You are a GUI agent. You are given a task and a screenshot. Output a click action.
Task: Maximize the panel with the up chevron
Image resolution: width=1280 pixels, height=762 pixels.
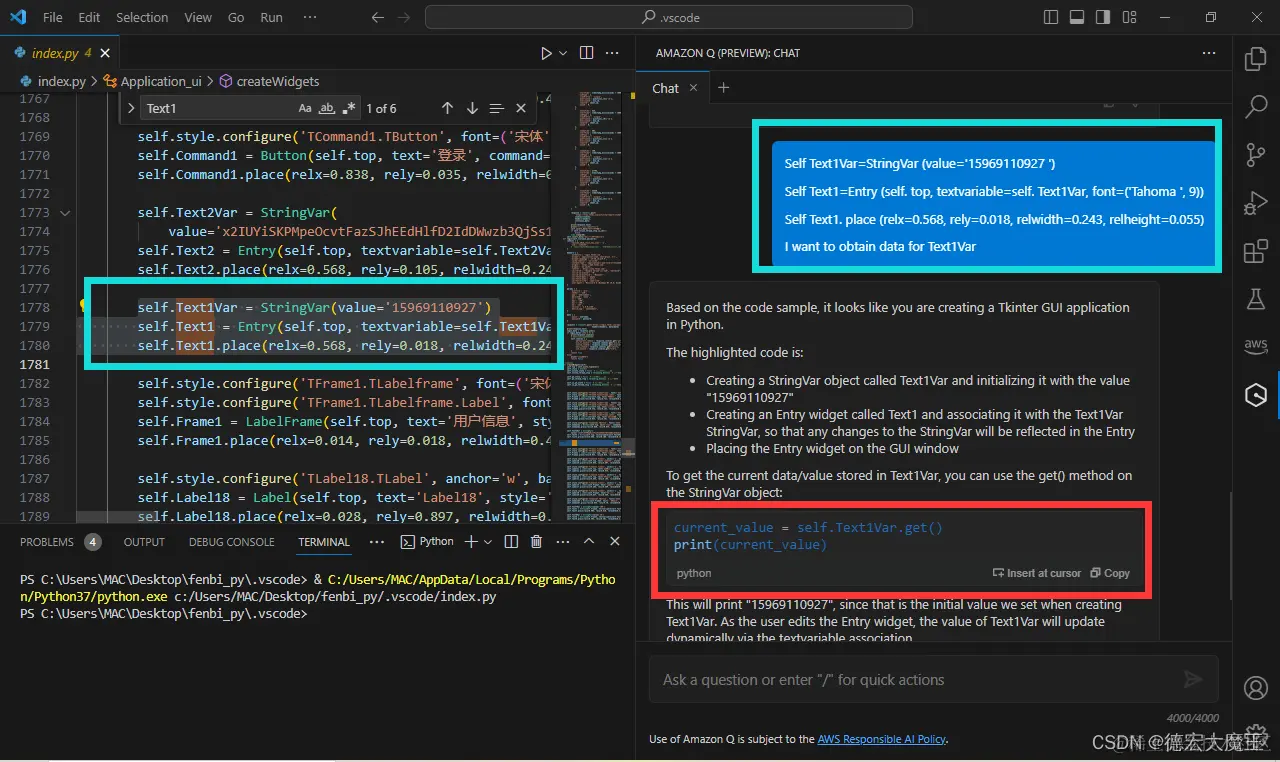588,542
